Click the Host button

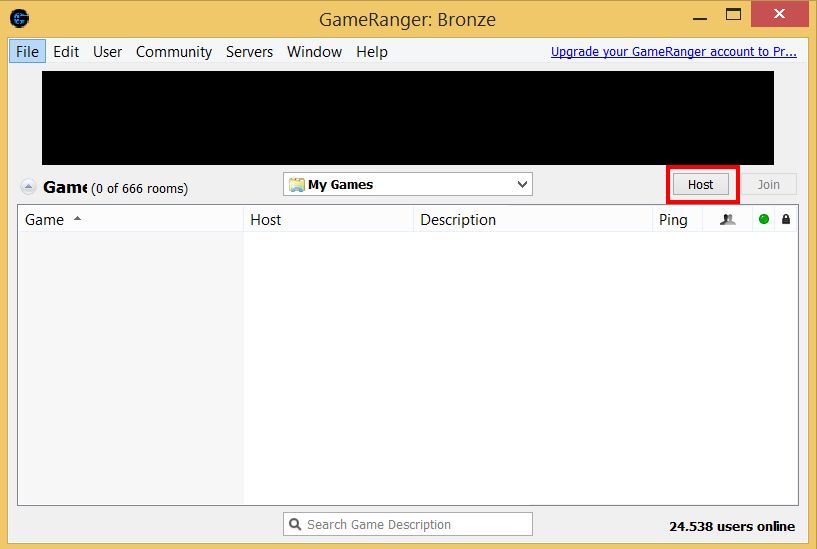pyautogui.click(x=701, y=184)
